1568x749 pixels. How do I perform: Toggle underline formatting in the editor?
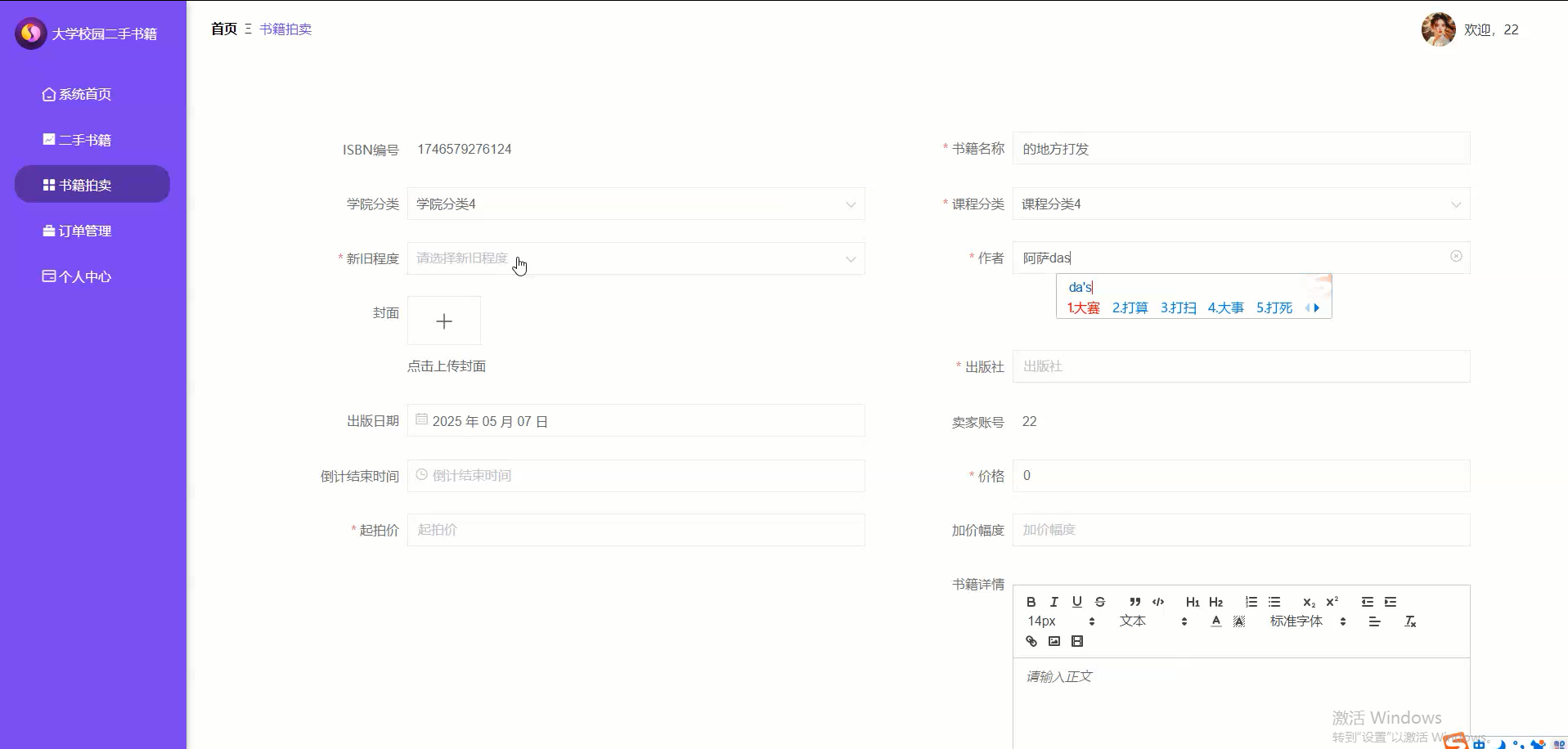point(1076,602)
